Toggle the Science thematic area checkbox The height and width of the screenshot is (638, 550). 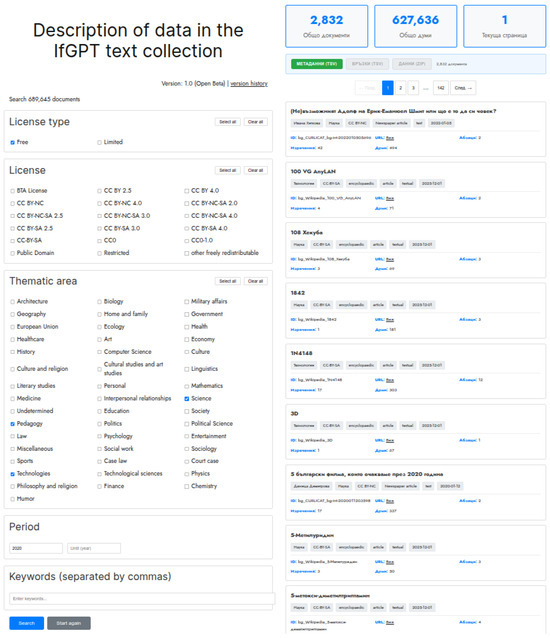coord(187,399)
